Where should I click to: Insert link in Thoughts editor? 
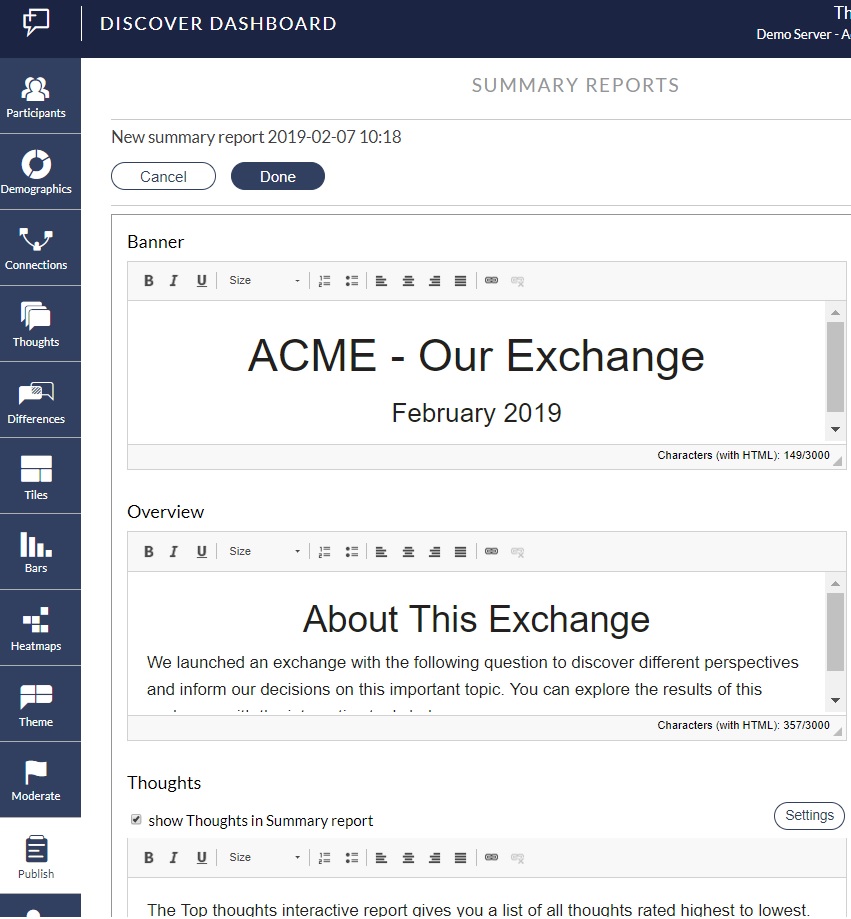pos(491,857)
